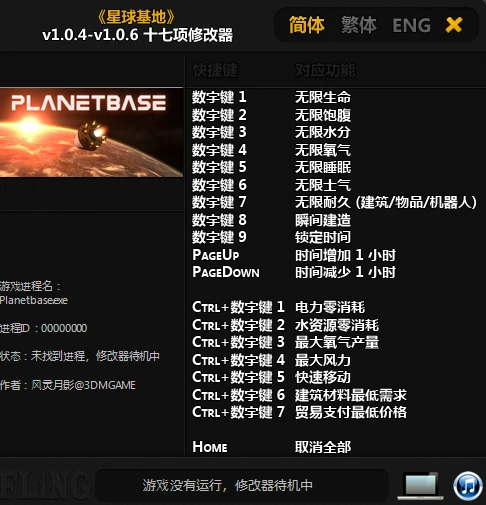Select the 无限饱腹 cheat entry
The image size is (486, 505).
(x=323, y=115)
